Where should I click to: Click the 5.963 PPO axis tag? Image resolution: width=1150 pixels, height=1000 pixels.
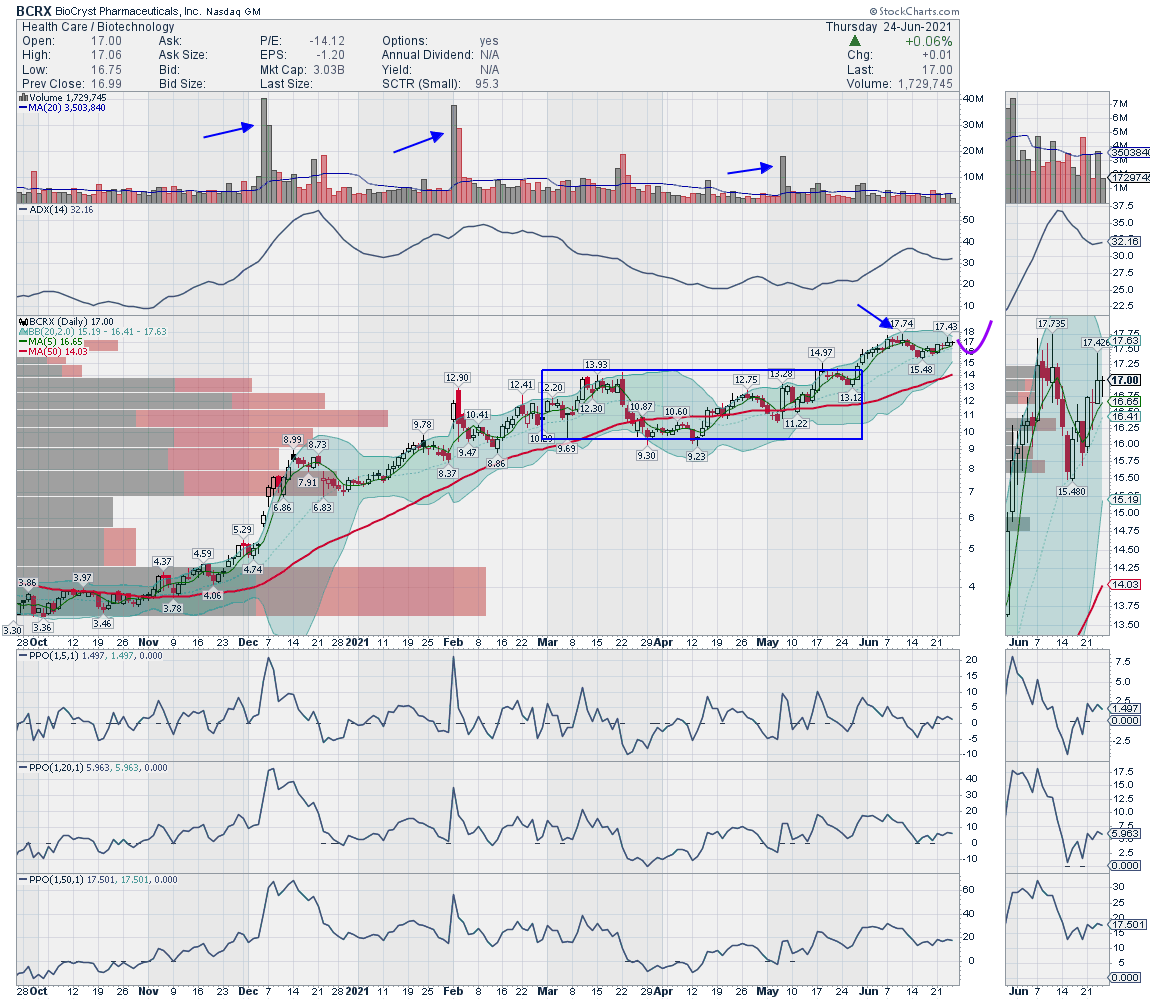click(1125, 834)
